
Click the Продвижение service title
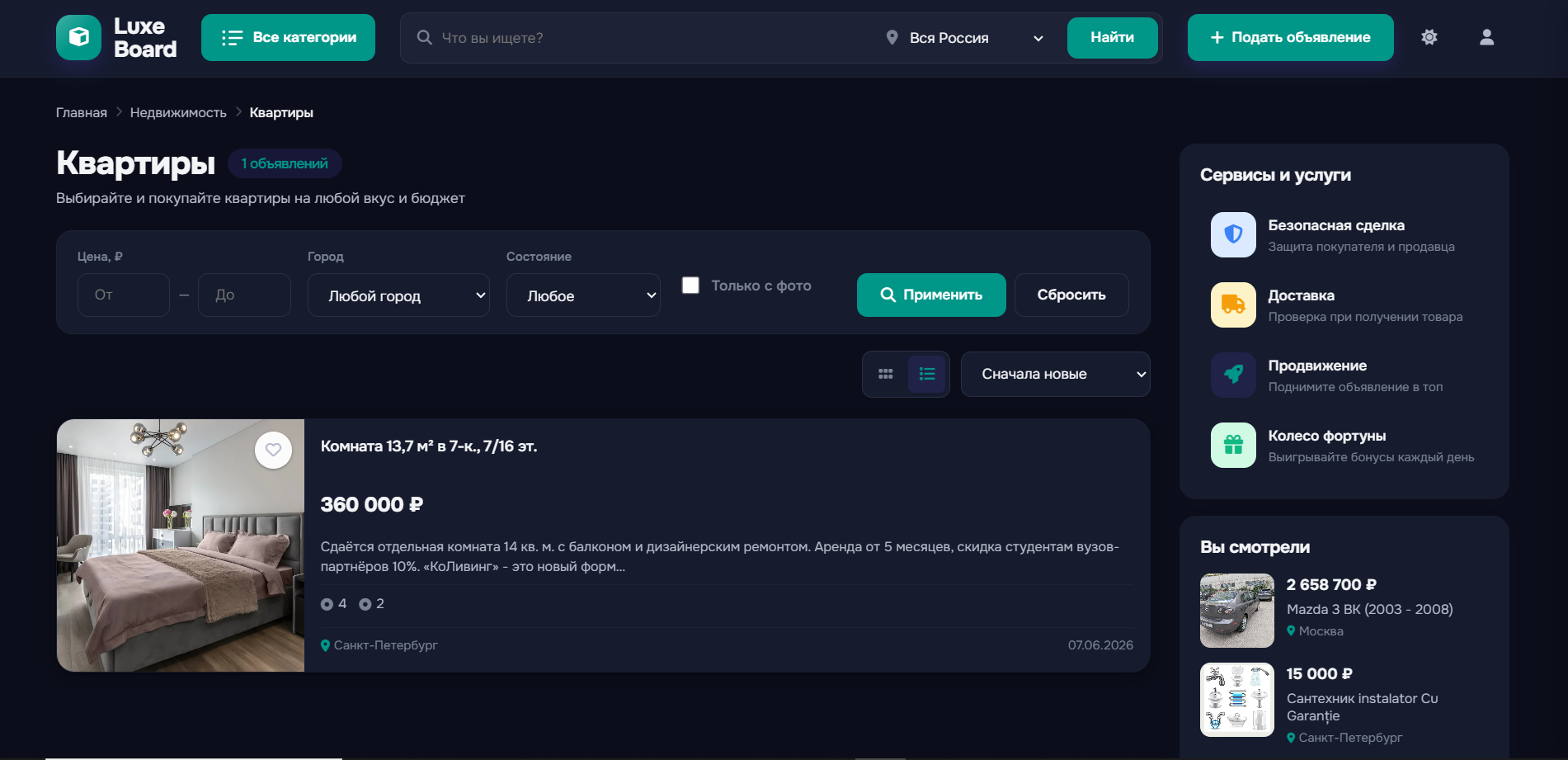[1317, 366]
